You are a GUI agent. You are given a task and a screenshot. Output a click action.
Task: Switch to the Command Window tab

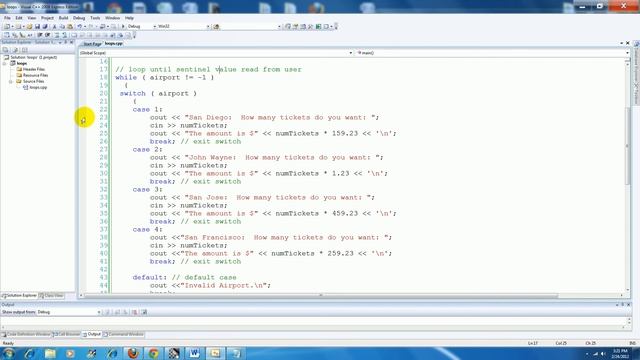coord(123,334)
